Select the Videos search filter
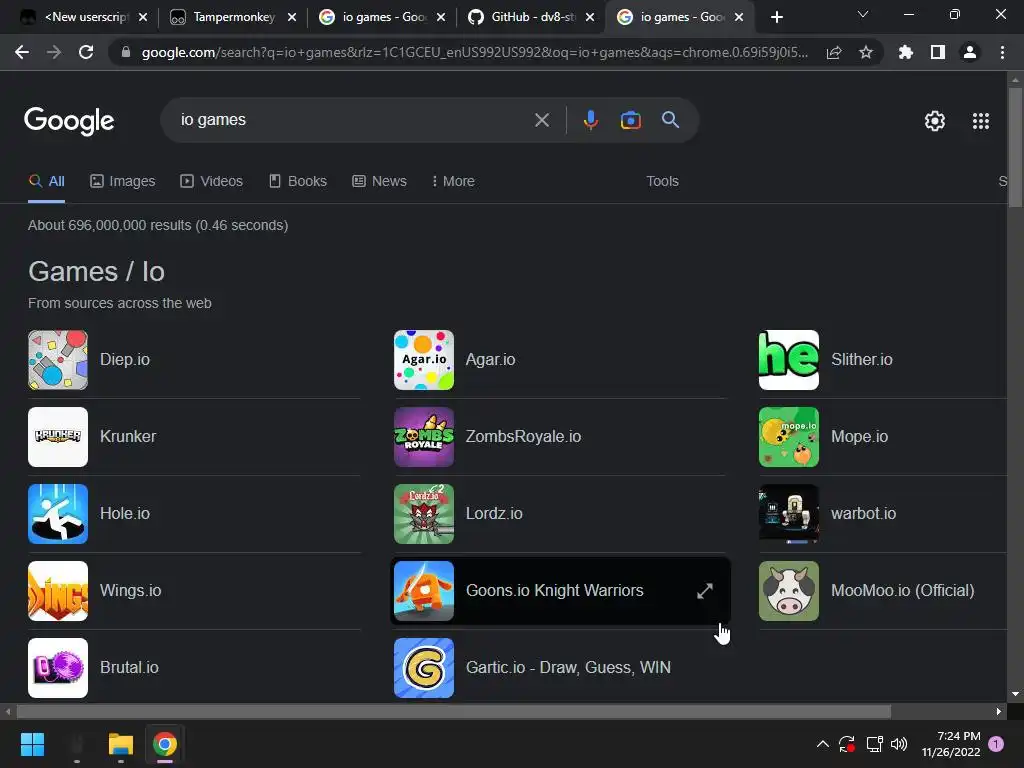This screenshot has height=768, width=1024. [x=212, y=182]
